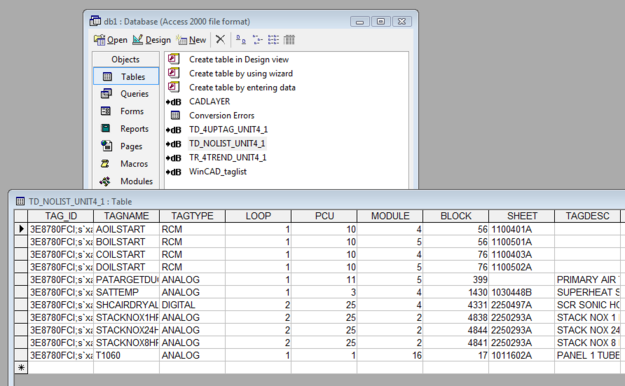
Task: Click the new record asterisk row selector
Action: (x=21, y=368)
